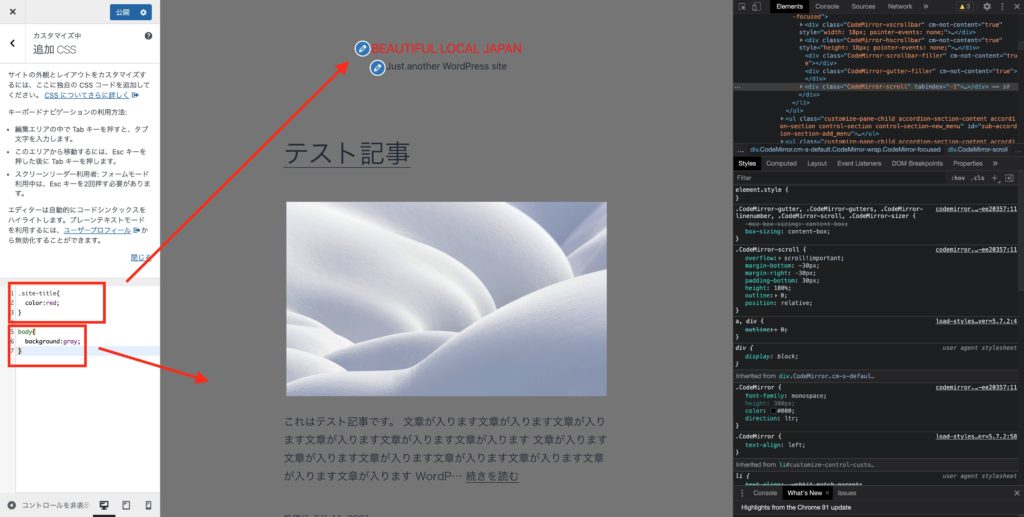Open the Layout tab

(x=817, y=164)
